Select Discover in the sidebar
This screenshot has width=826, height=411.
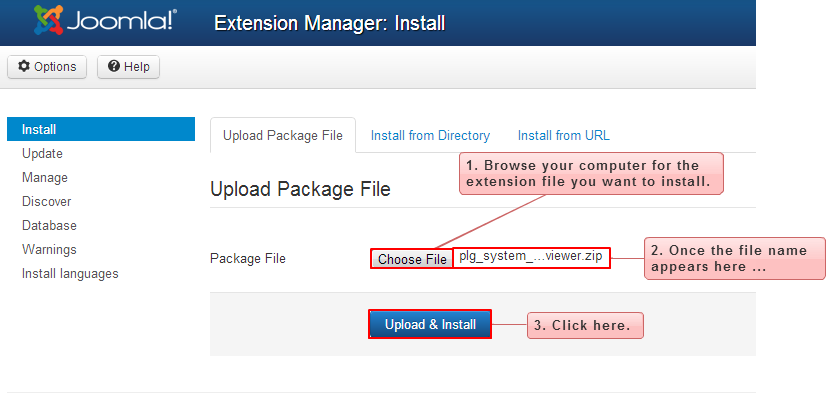pos(46,201)
